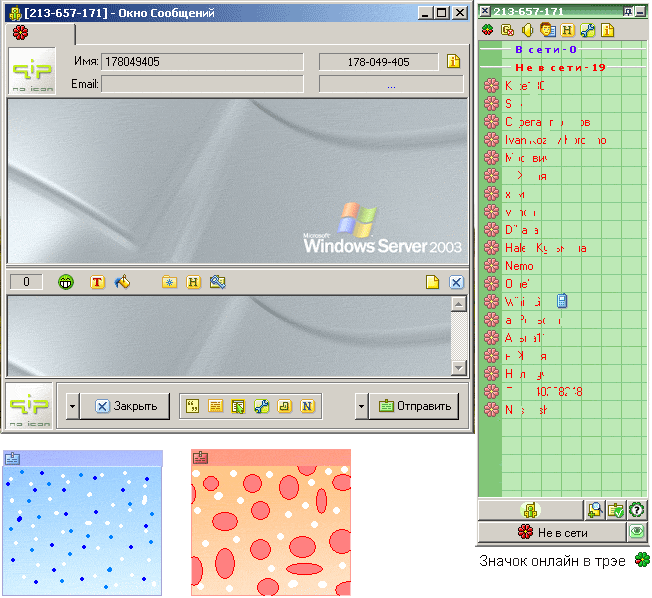The width and height of the screenshot is (652, 598).
Task: Click the green flower tray online icon
Action: tap(642, 560)
